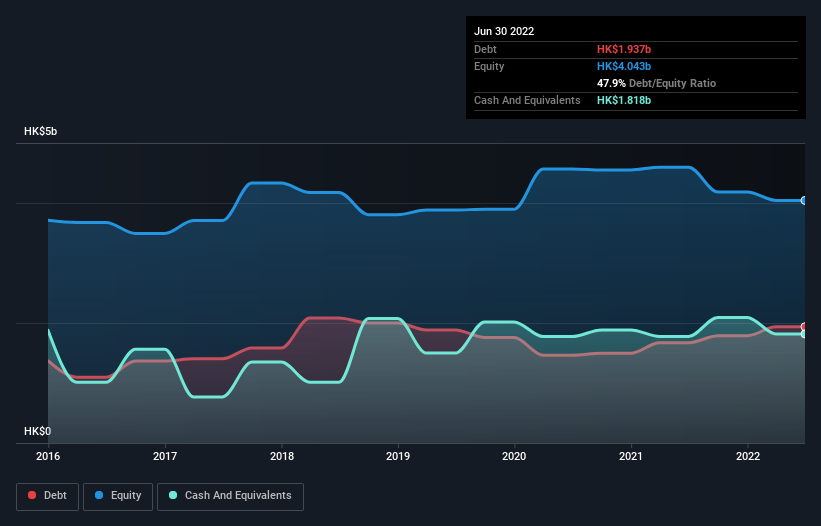Click the HK$1.818b cash value
Screen dimensions: 821x526
624,100
